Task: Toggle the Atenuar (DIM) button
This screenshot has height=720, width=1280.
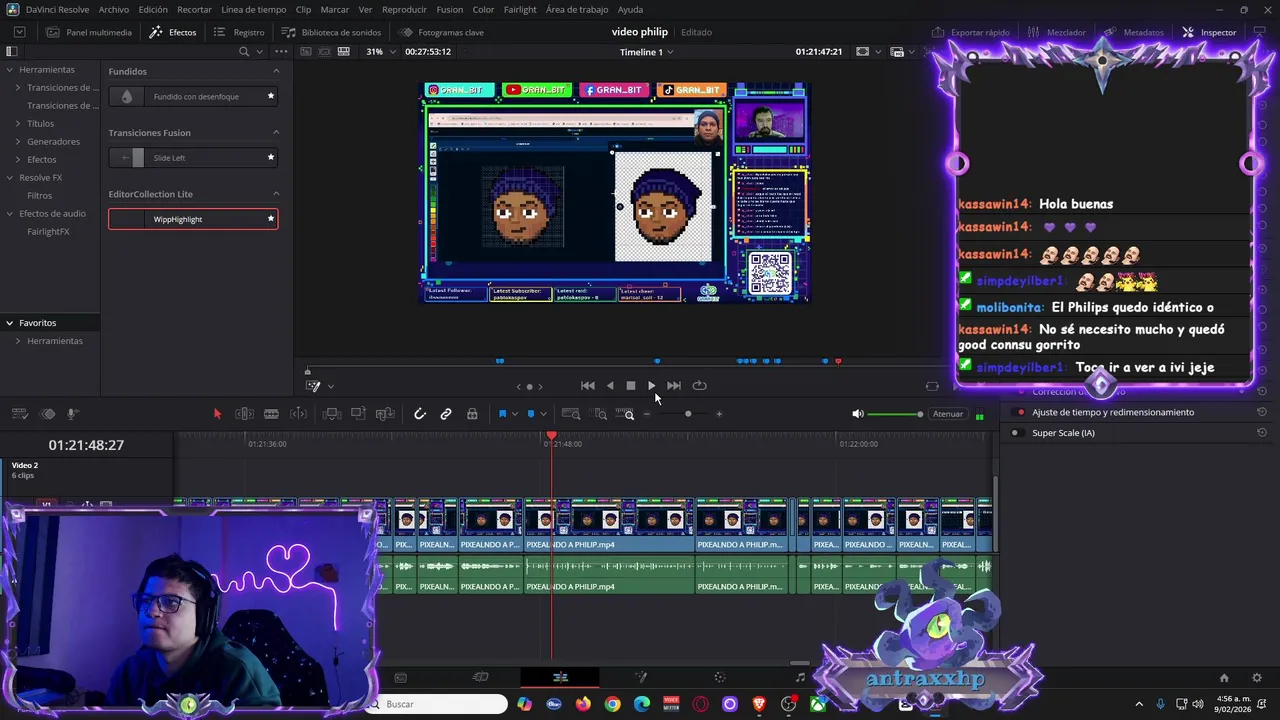Action: [948, 414]
